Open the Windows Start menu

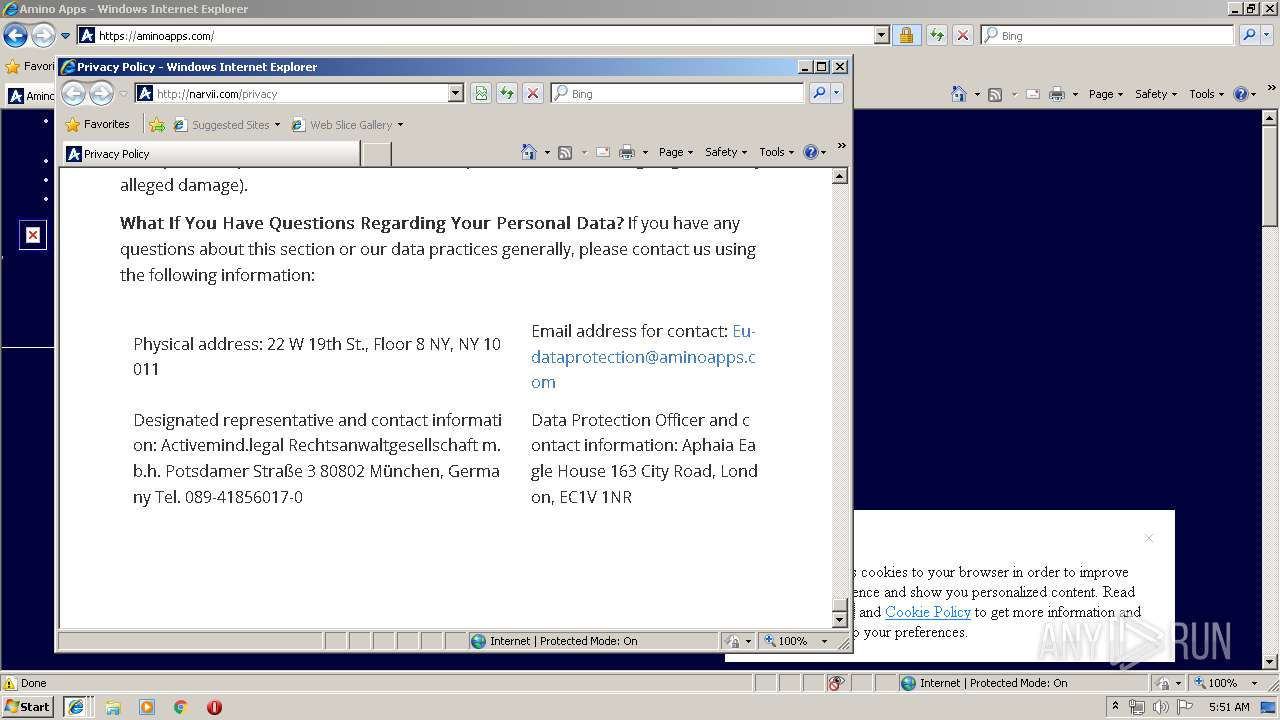click(x=28, y=707)
